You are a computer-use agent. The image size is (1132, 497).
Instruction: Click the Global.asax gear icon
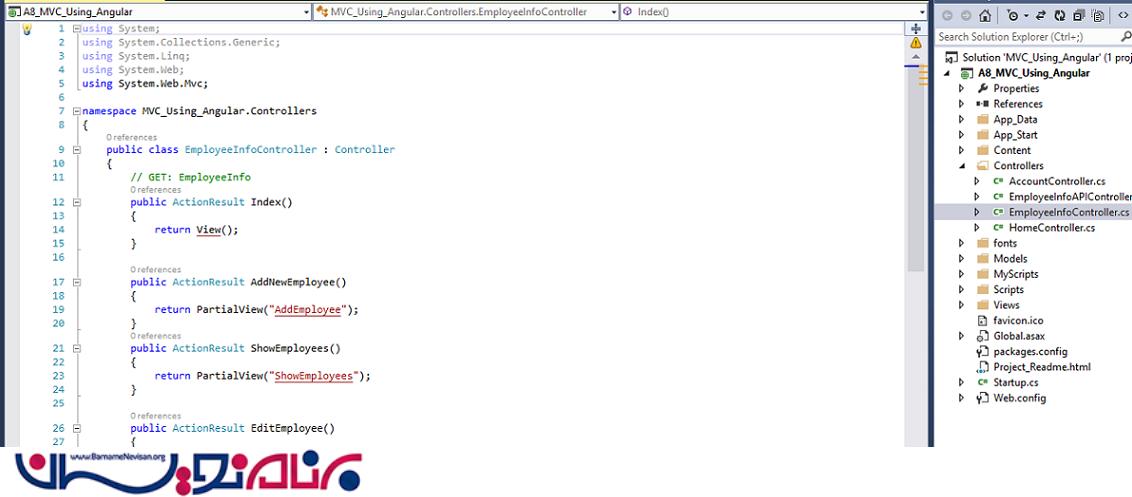(x=982, y=336)
